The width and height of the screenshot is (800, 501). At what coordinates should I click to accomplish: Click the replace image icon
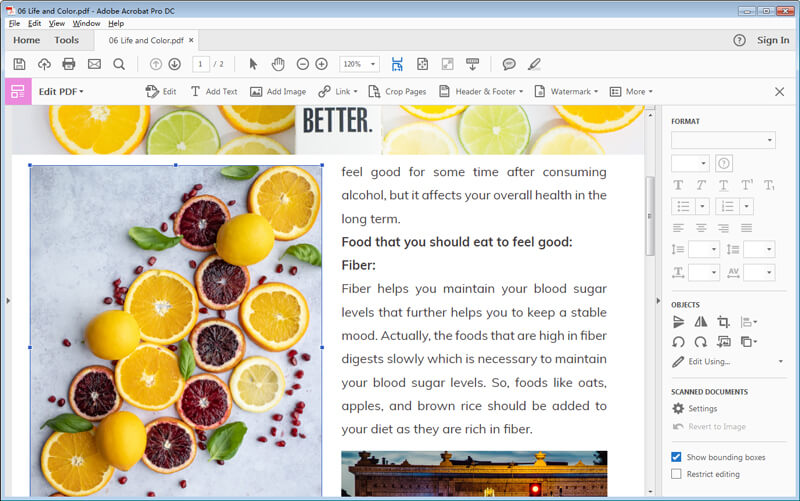coord(723,342)
